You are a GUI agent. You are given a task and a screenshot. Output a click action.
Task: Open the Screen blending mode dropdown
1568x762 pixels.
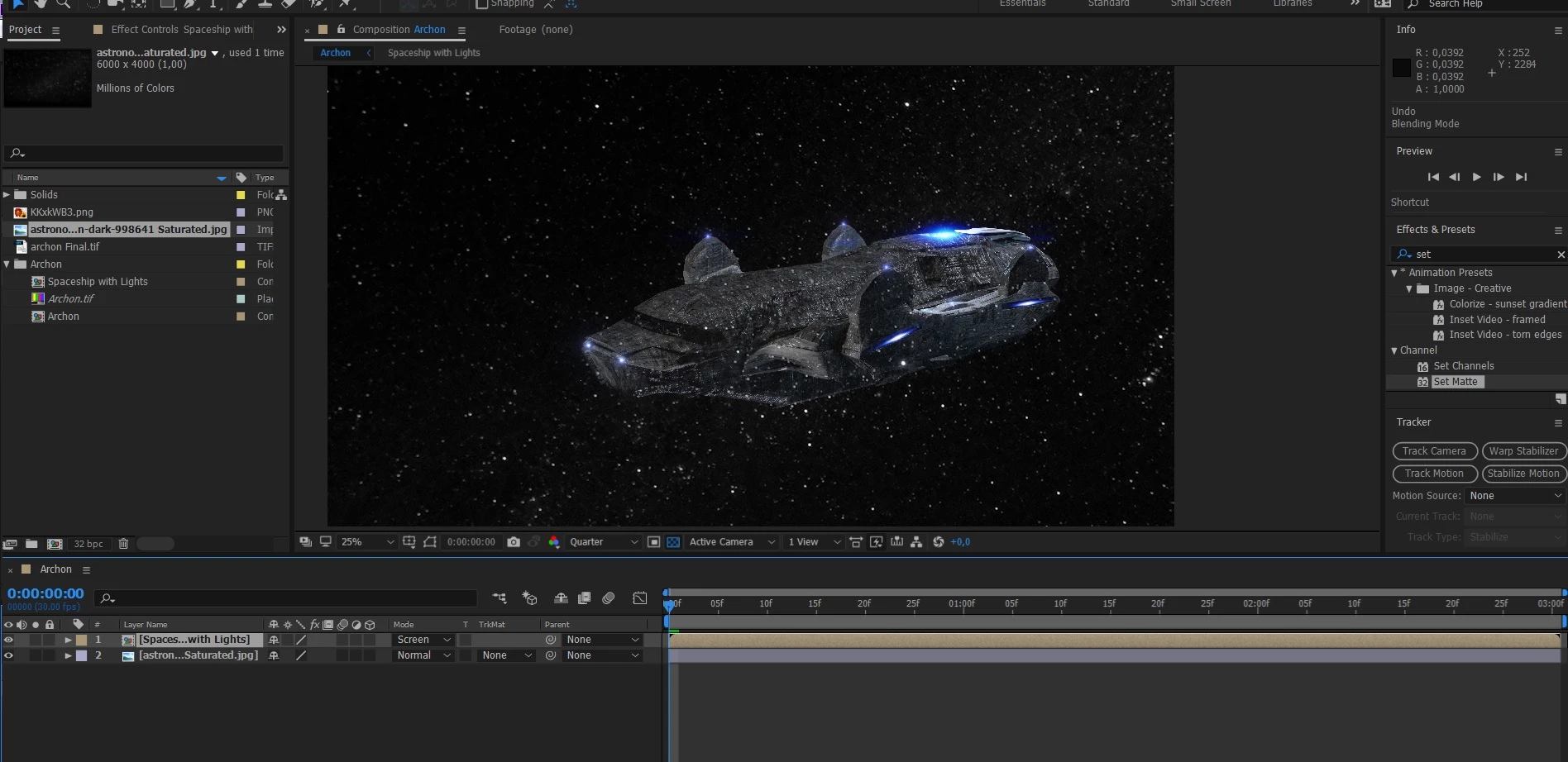tap(423, 640)
